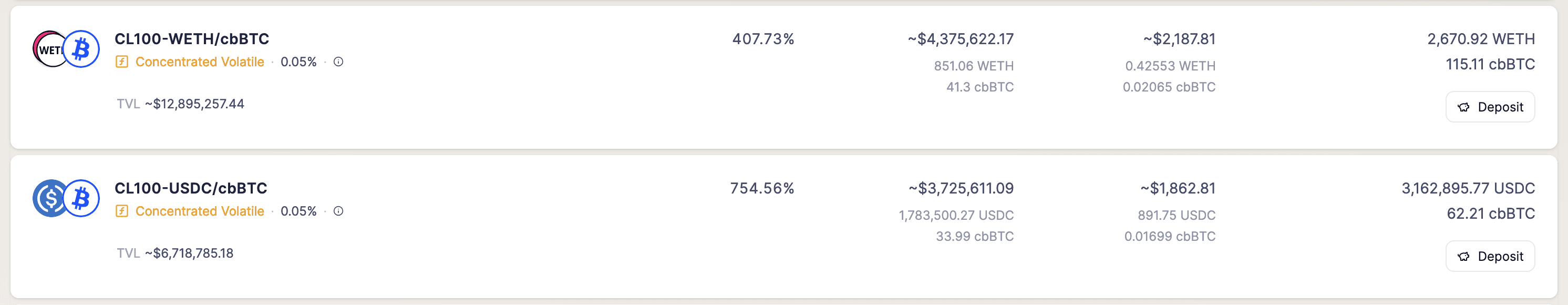This screenshot has width=1568, height=305.
Task: Deposit into the CL100-WETH/cbBTC pool
Action: (x=1490, y=107)
